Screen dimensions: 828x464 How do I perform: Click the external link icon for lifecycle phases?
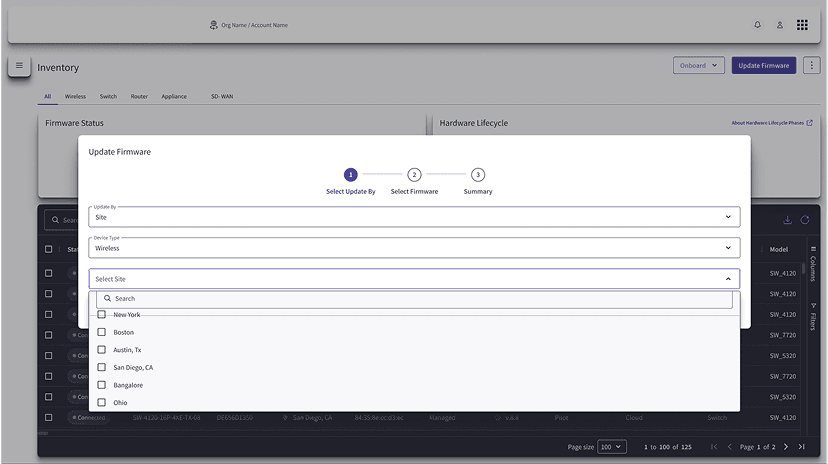(810, 123)
